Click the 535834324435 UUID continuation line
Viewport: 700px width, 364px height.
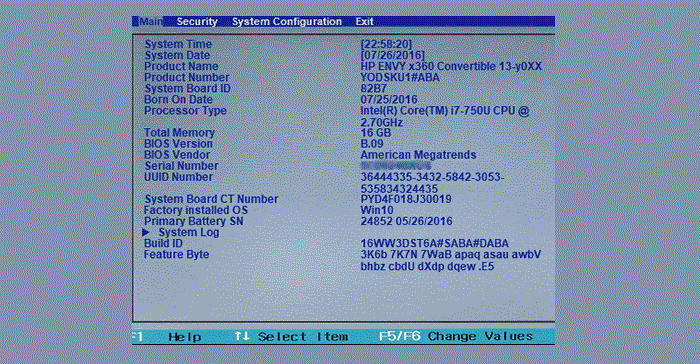click(399, 188)
